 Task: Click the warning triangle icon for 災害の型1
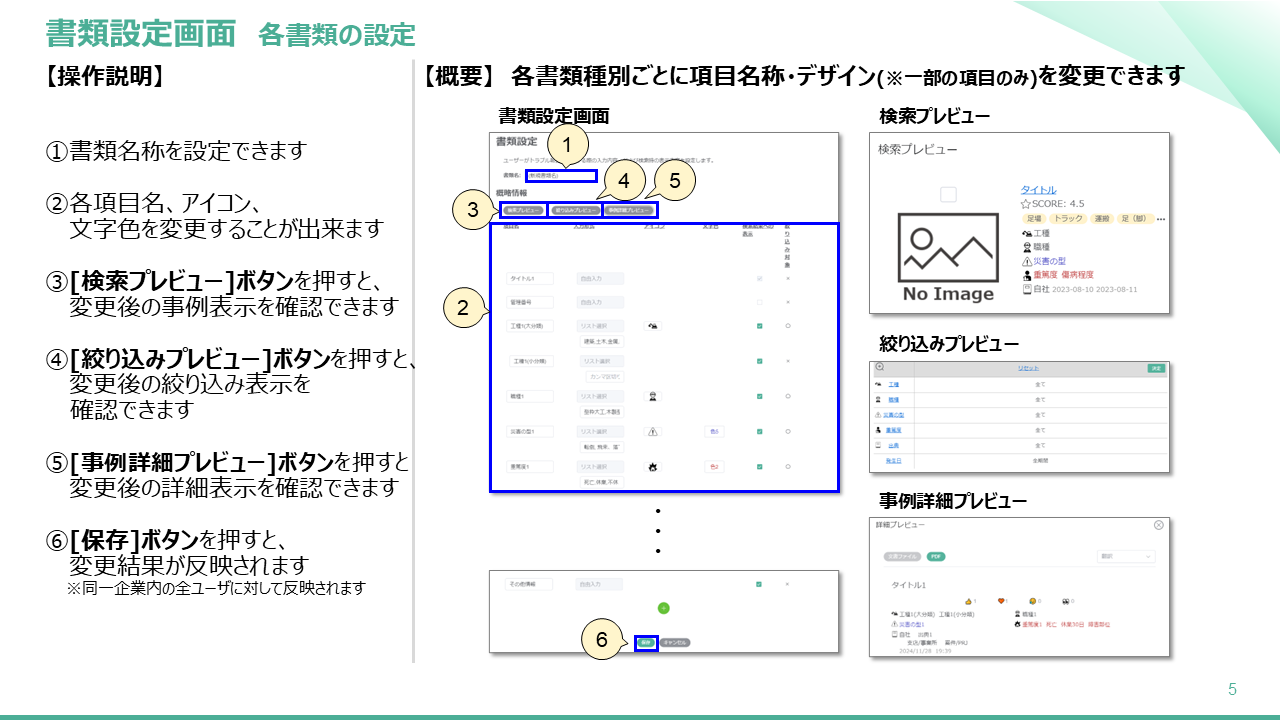pyautogui.click(x=653, y=432)
